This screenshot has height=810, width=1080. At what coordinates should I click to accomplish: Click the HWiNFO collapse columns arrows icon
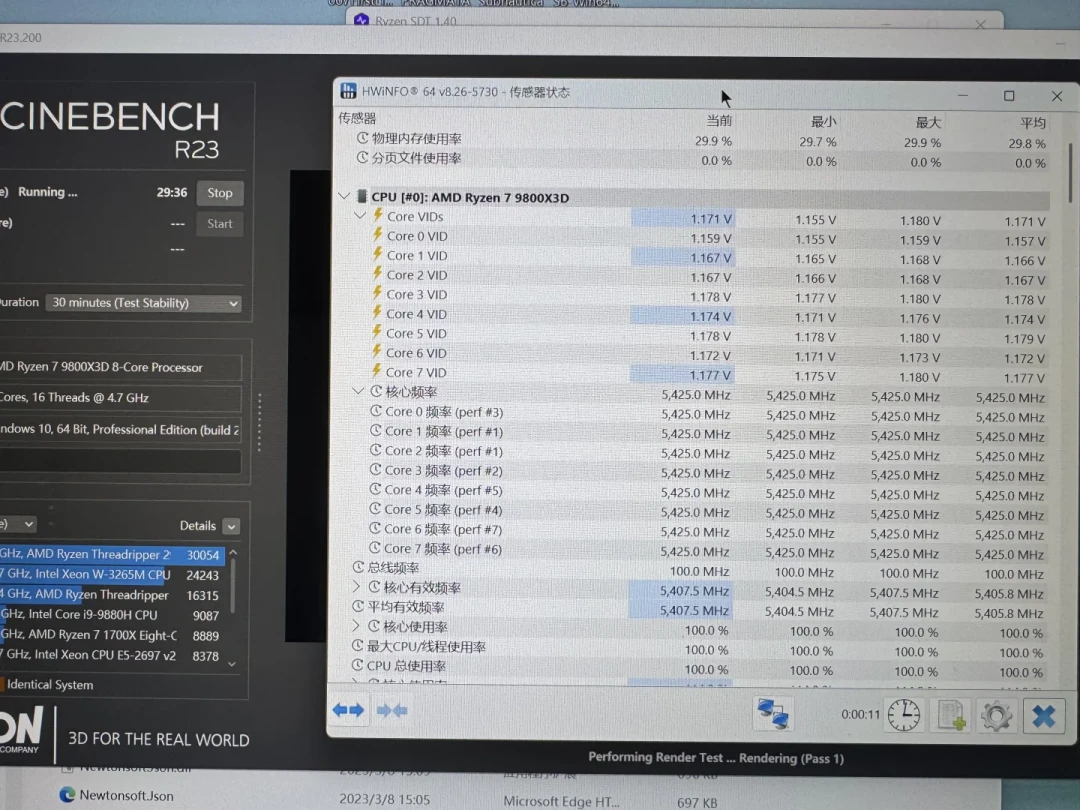tap(392, 710)
